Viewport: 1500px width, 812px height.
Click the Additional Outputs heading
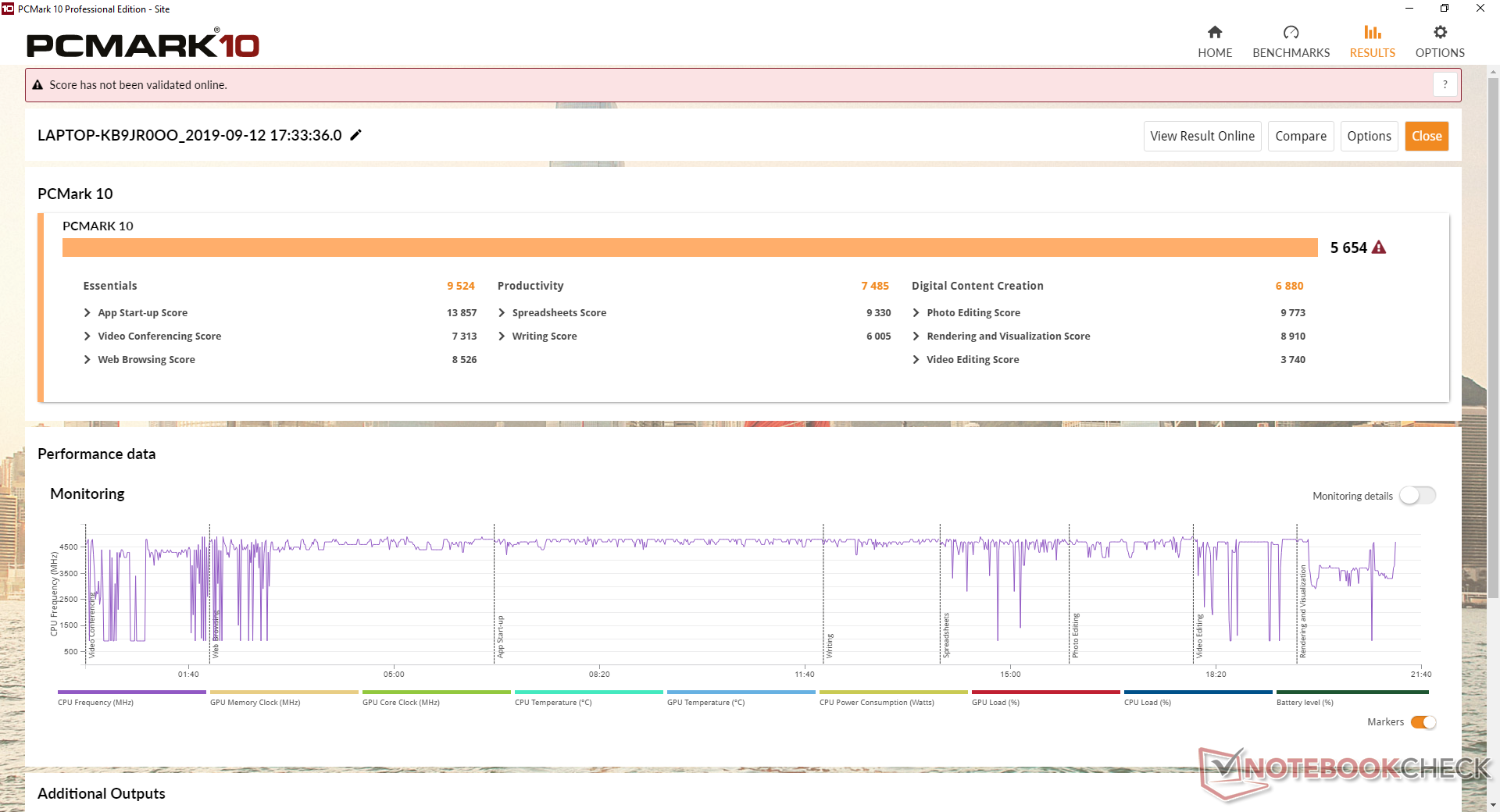click(x=102, y=793)
